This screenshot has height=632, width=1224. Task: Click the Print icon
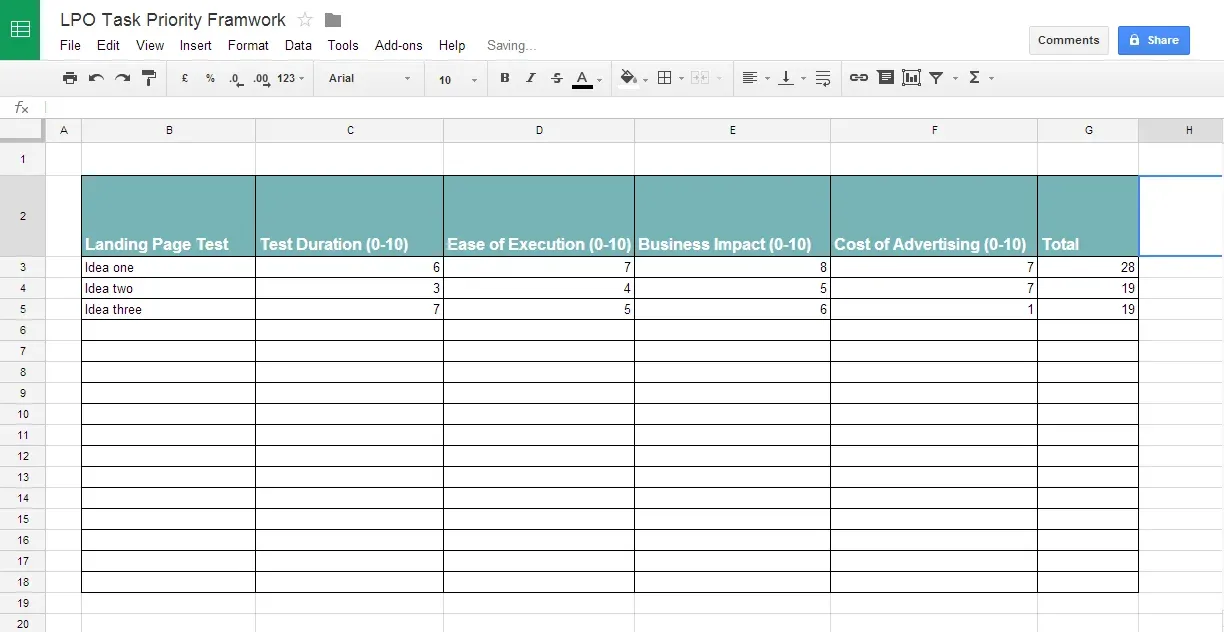[x=69, y=78]
